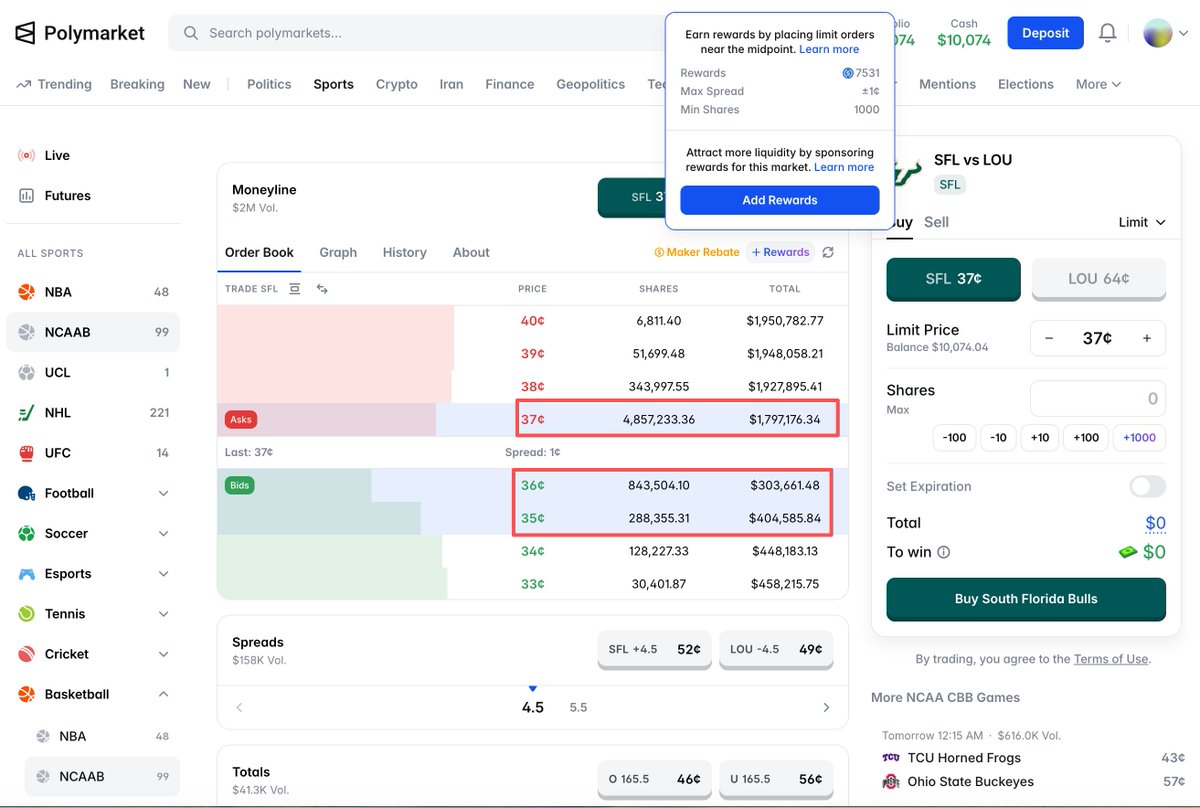Open the Crypto category tab
The image size is (1200, 808).
pos(397,84)
